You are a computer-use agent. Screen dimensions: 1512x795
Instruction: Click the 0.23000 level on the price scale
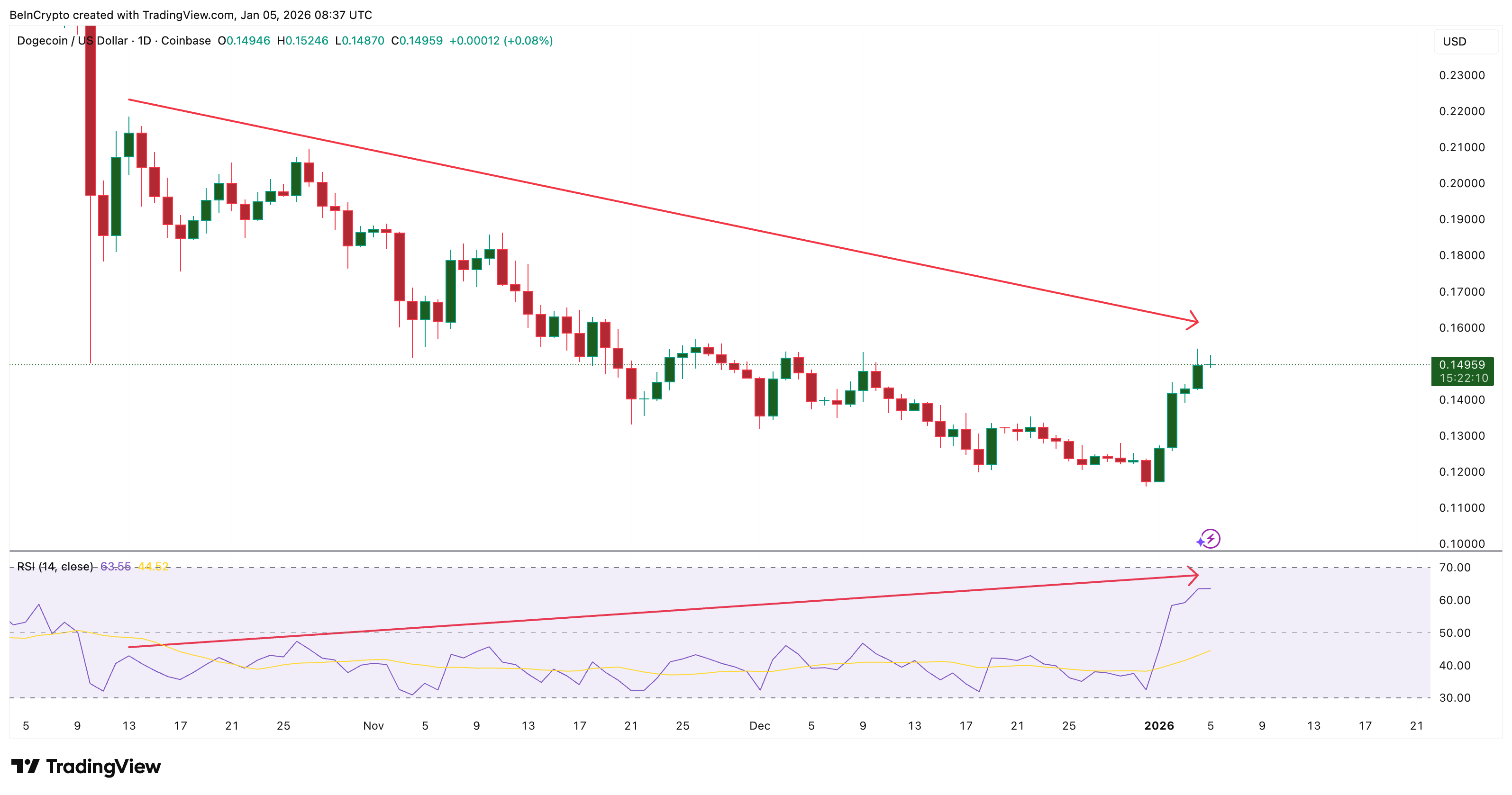click(1463, 75)
